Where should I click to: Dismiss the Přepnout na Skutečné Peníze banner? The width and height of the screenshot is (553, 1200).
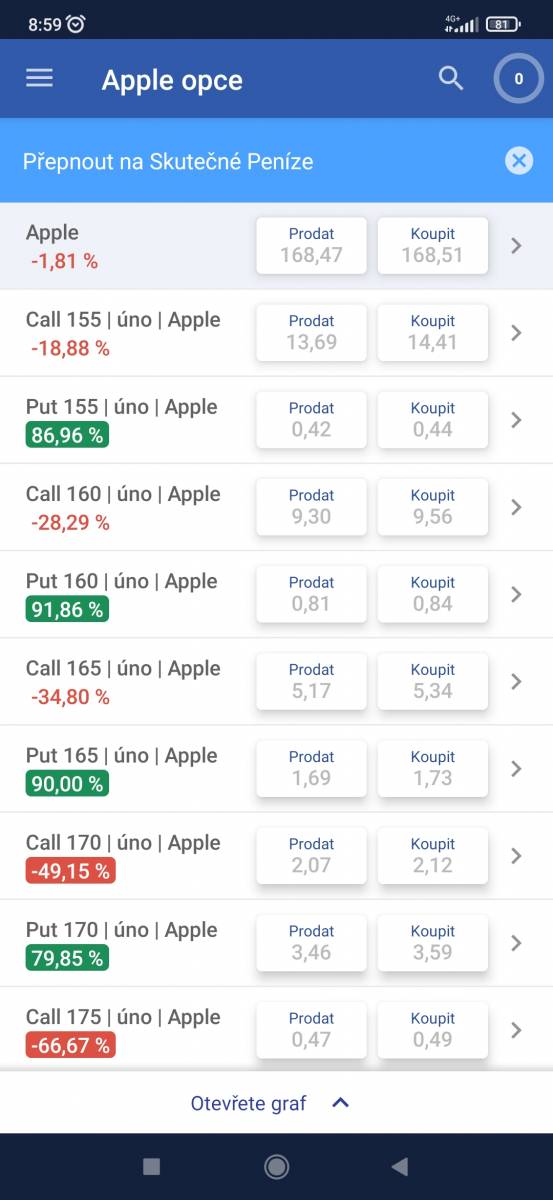coord(518,160)
